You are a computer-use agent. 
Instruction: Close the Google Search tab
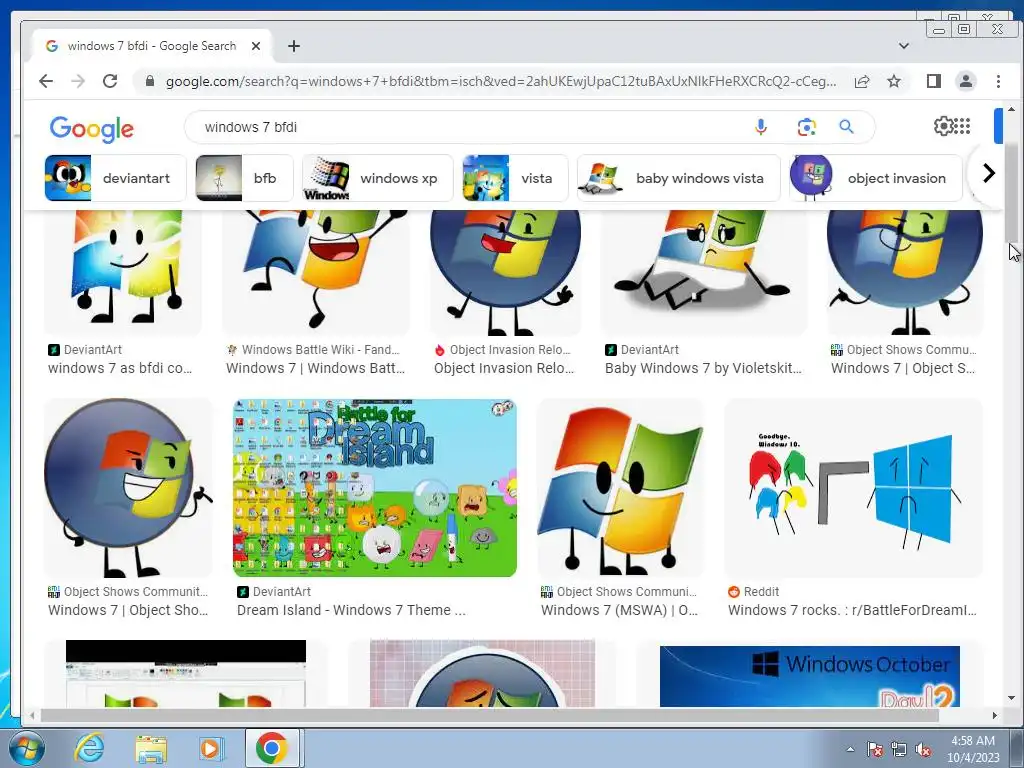click(256, 46)
